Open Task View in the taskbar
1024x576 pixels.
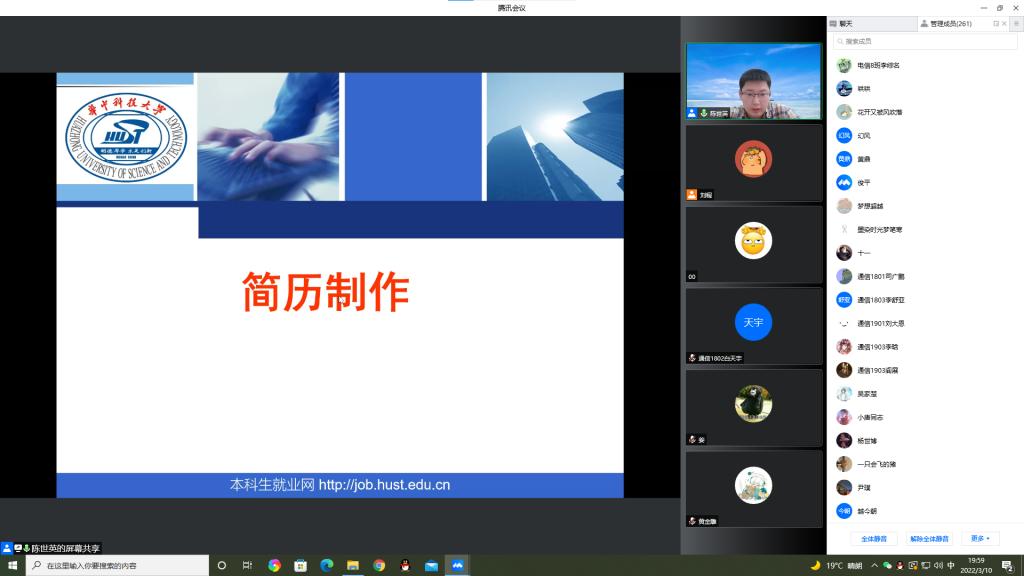[x=247, y=565]
